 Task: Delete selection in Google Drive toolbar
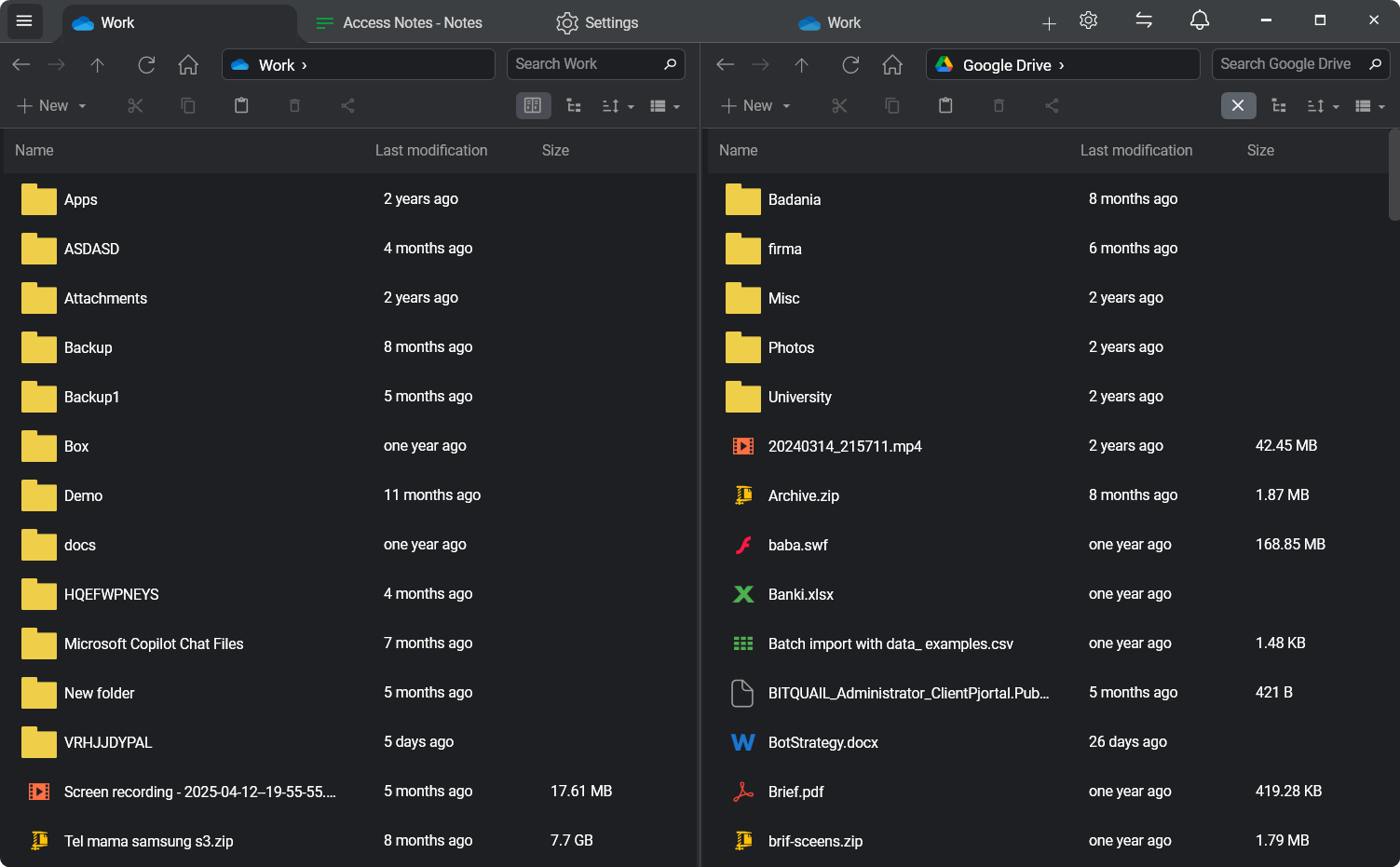[999, 105]
